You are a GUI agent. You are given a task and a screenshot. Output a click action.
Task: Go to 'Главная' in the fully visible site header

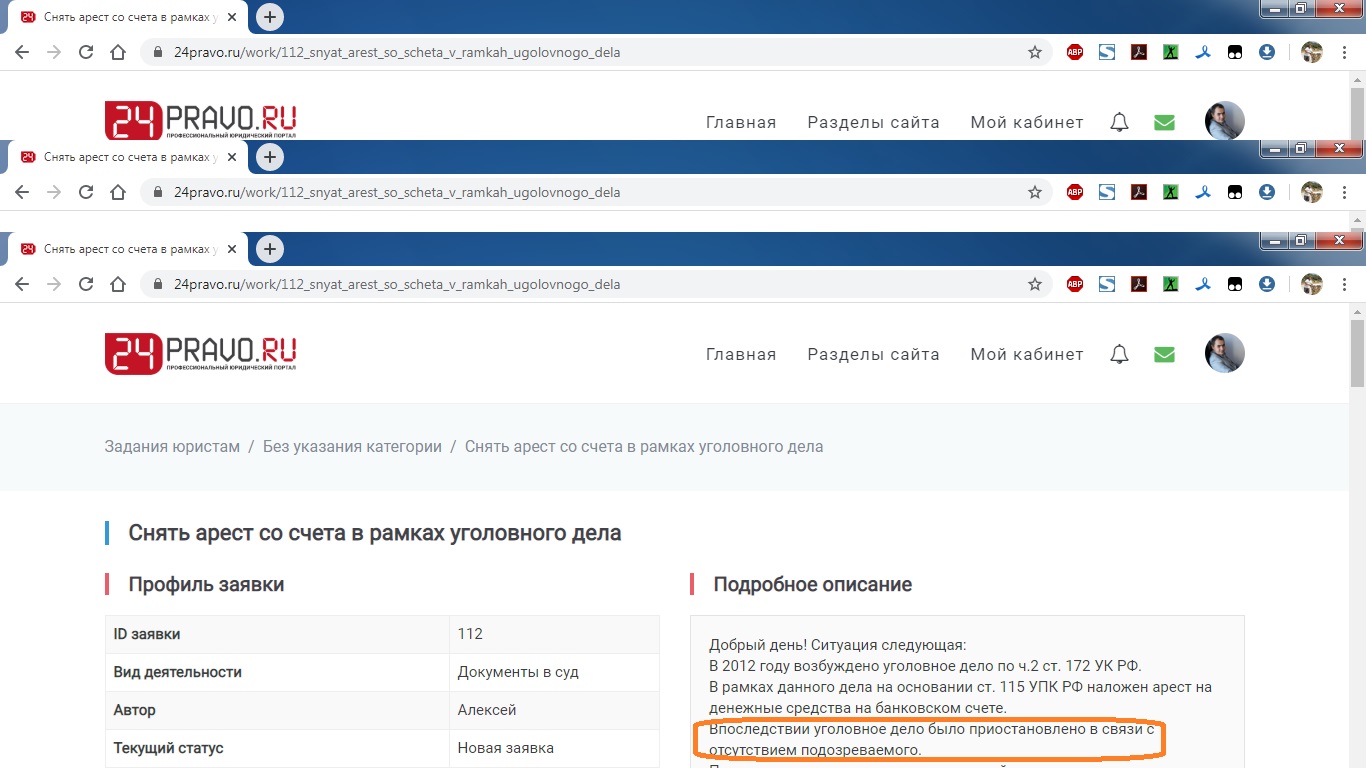(741, 354)
